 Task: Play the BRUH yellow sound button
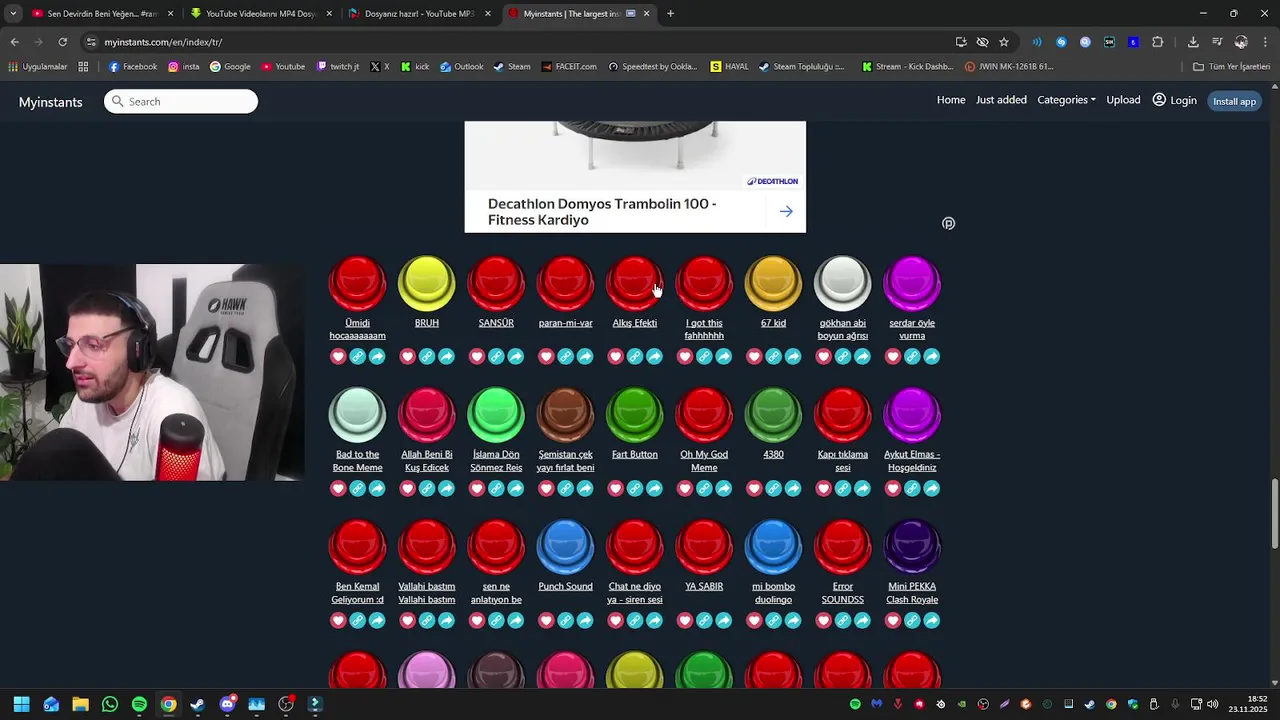[x=427, y=283]
